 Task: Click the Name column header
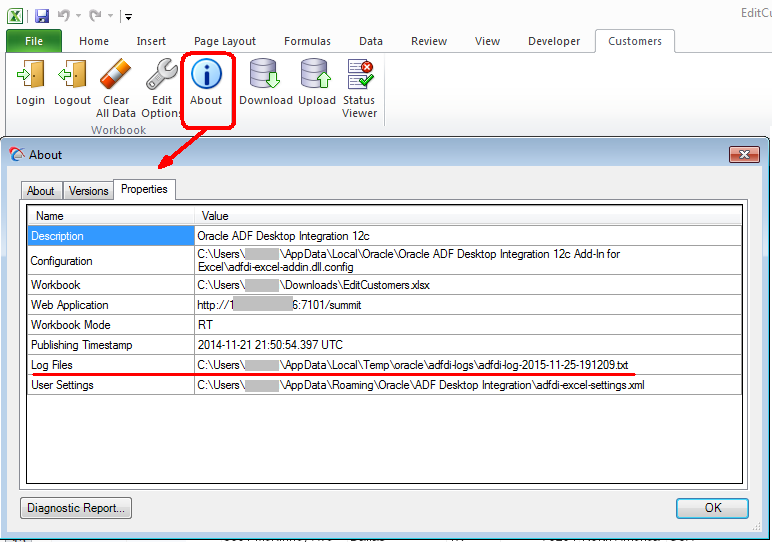(x=111, y=216)
